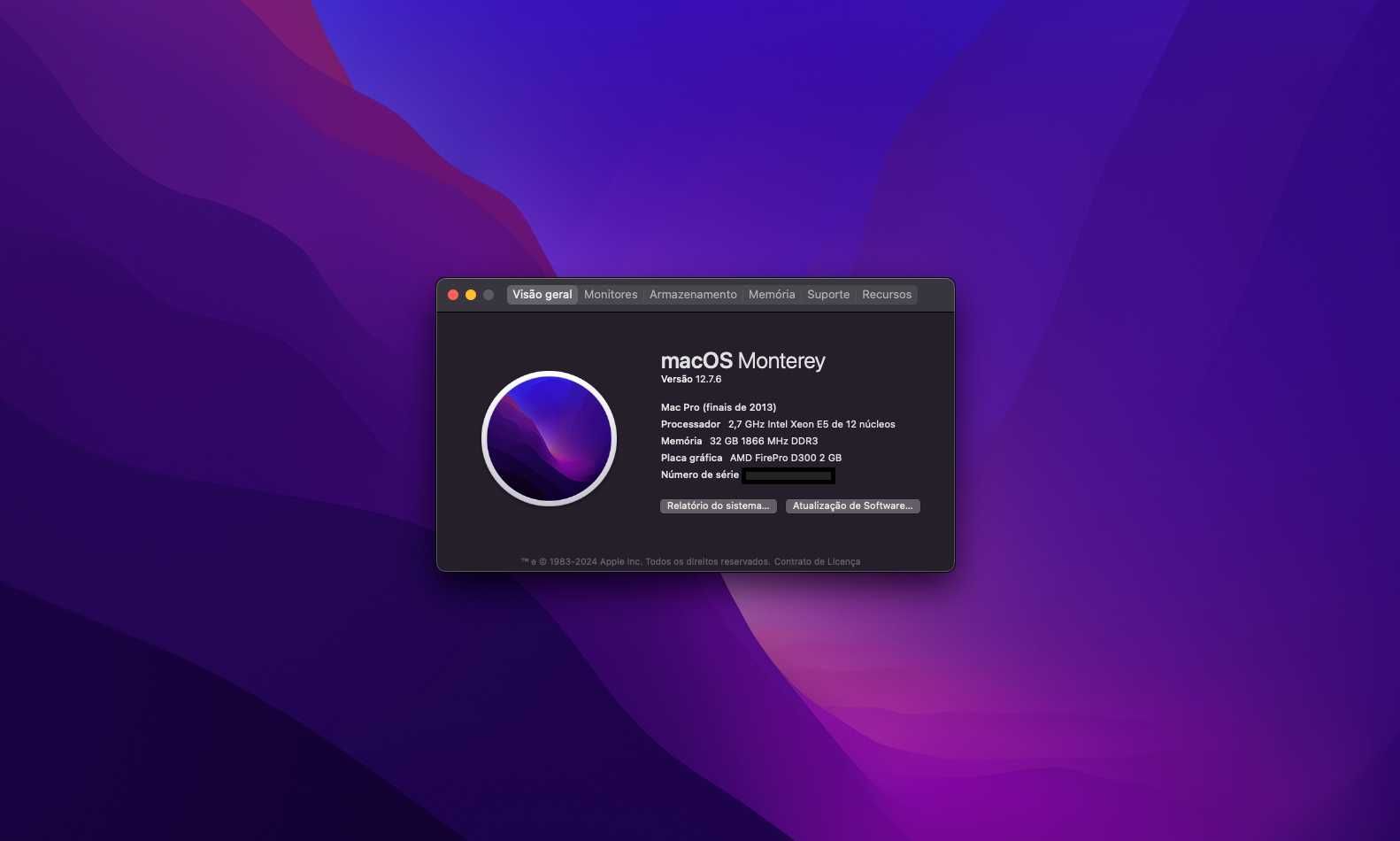
Task: Close the About This Mac window
Action: point(453,295)
